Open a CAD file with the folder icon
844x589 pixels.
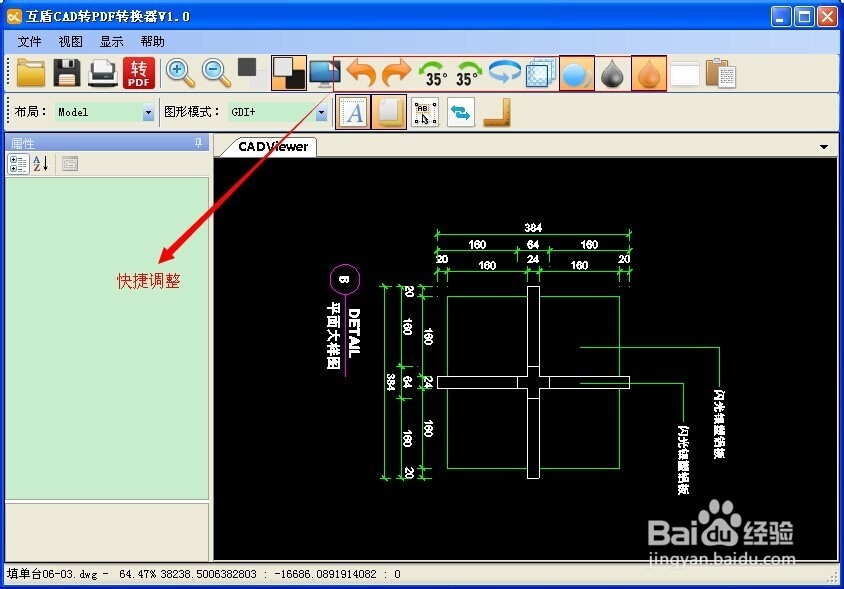pyautogui.click(x=30, y=72)
